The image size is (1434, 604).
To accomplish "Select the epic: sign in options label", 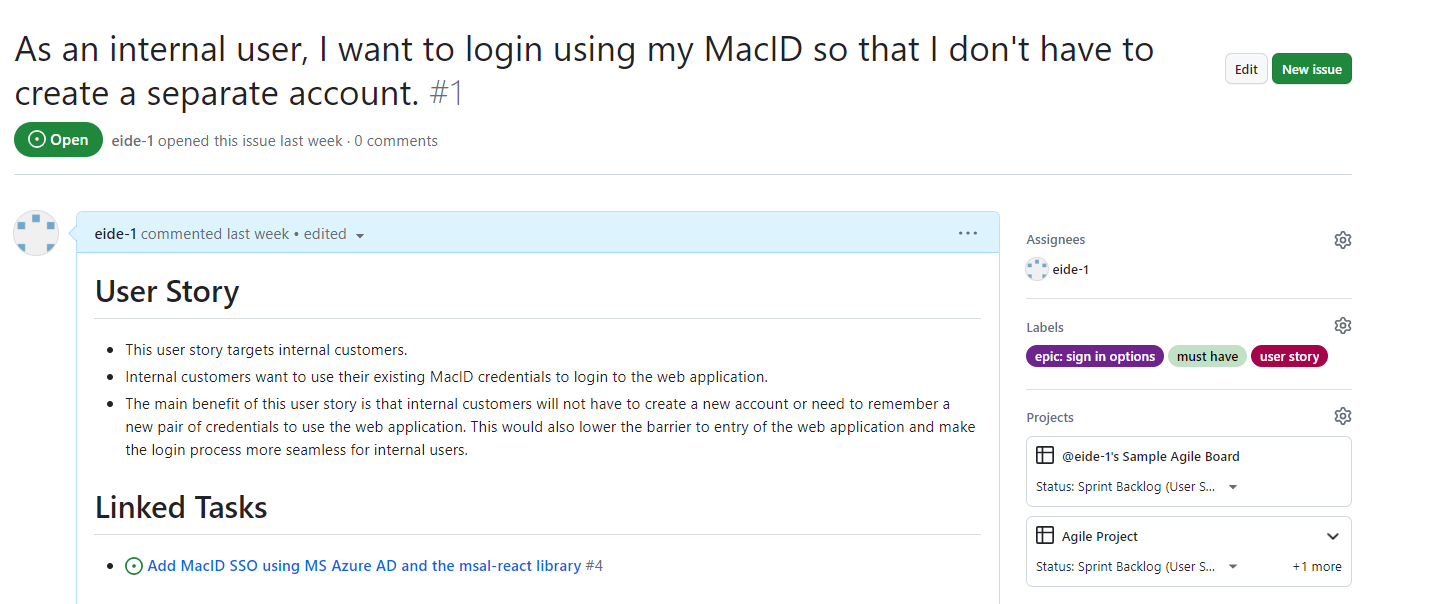I will pyautogui.click(x=1095, y=357).
